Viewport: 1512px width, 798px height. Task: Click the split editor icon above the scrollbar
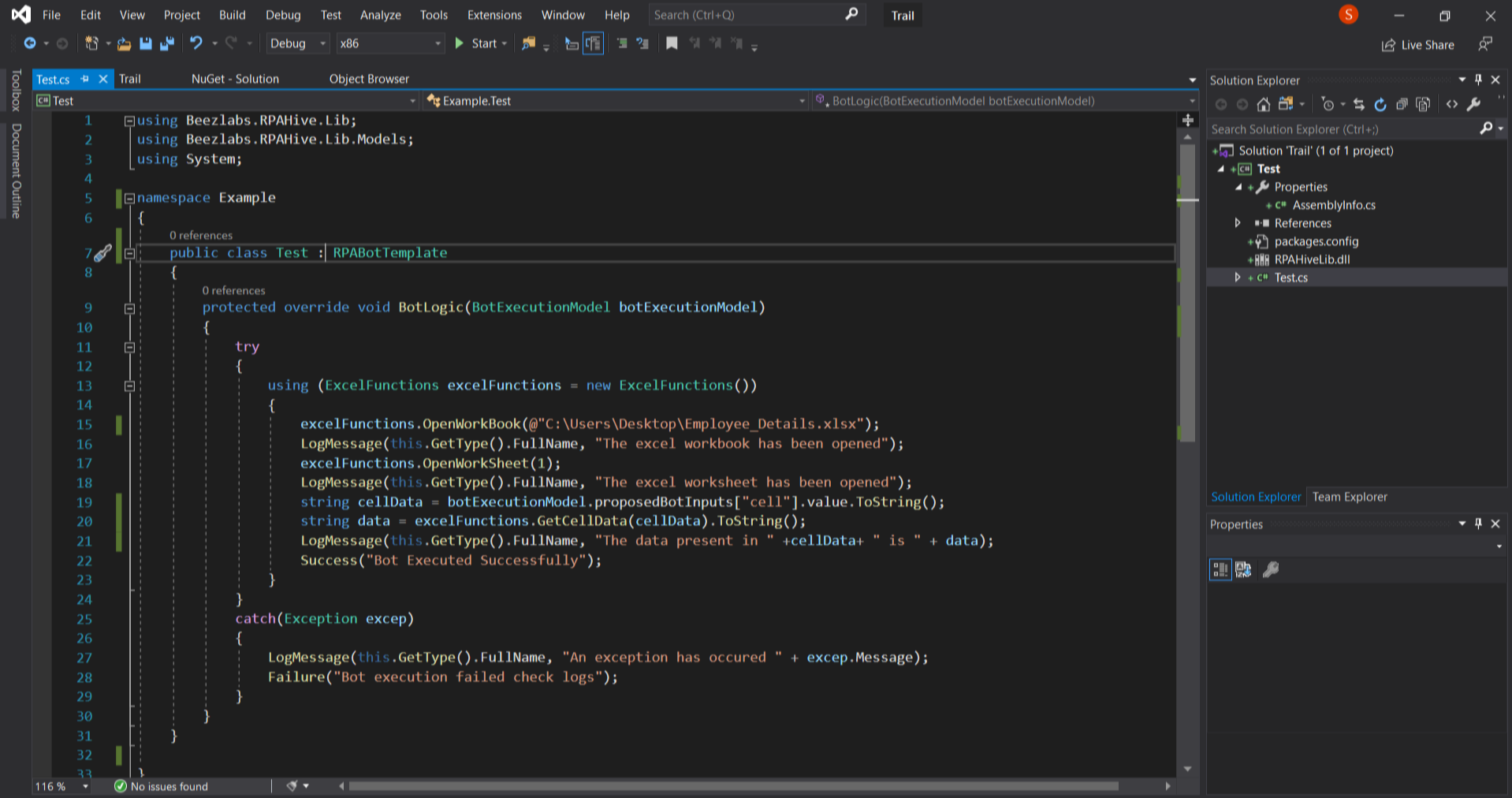tap(1188, 120)
